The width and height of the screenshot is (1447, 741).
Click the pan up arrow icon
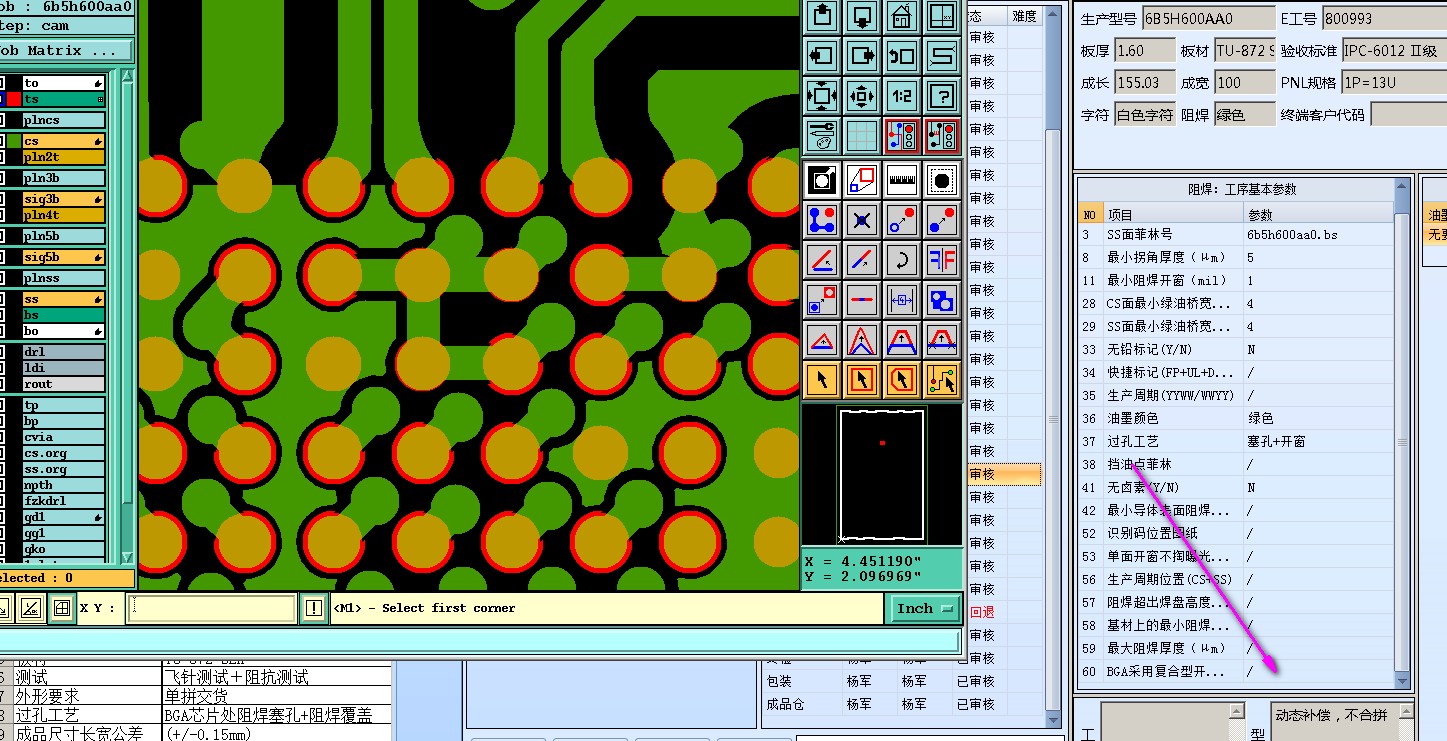click(x=822, y=16)
